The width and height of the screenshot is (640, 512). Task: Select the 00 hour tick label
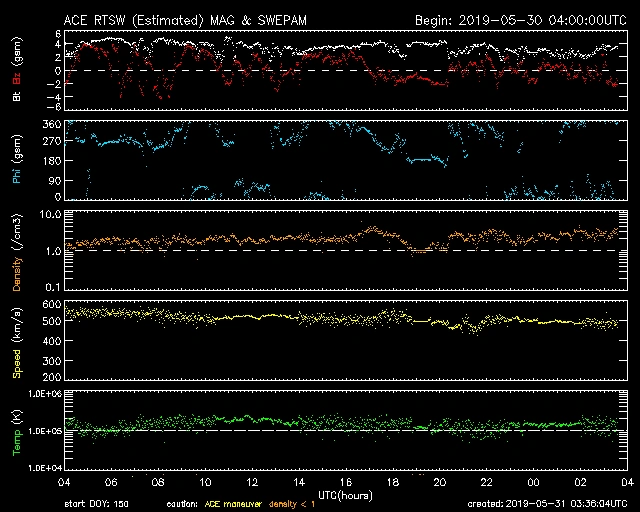pos(532,482)
